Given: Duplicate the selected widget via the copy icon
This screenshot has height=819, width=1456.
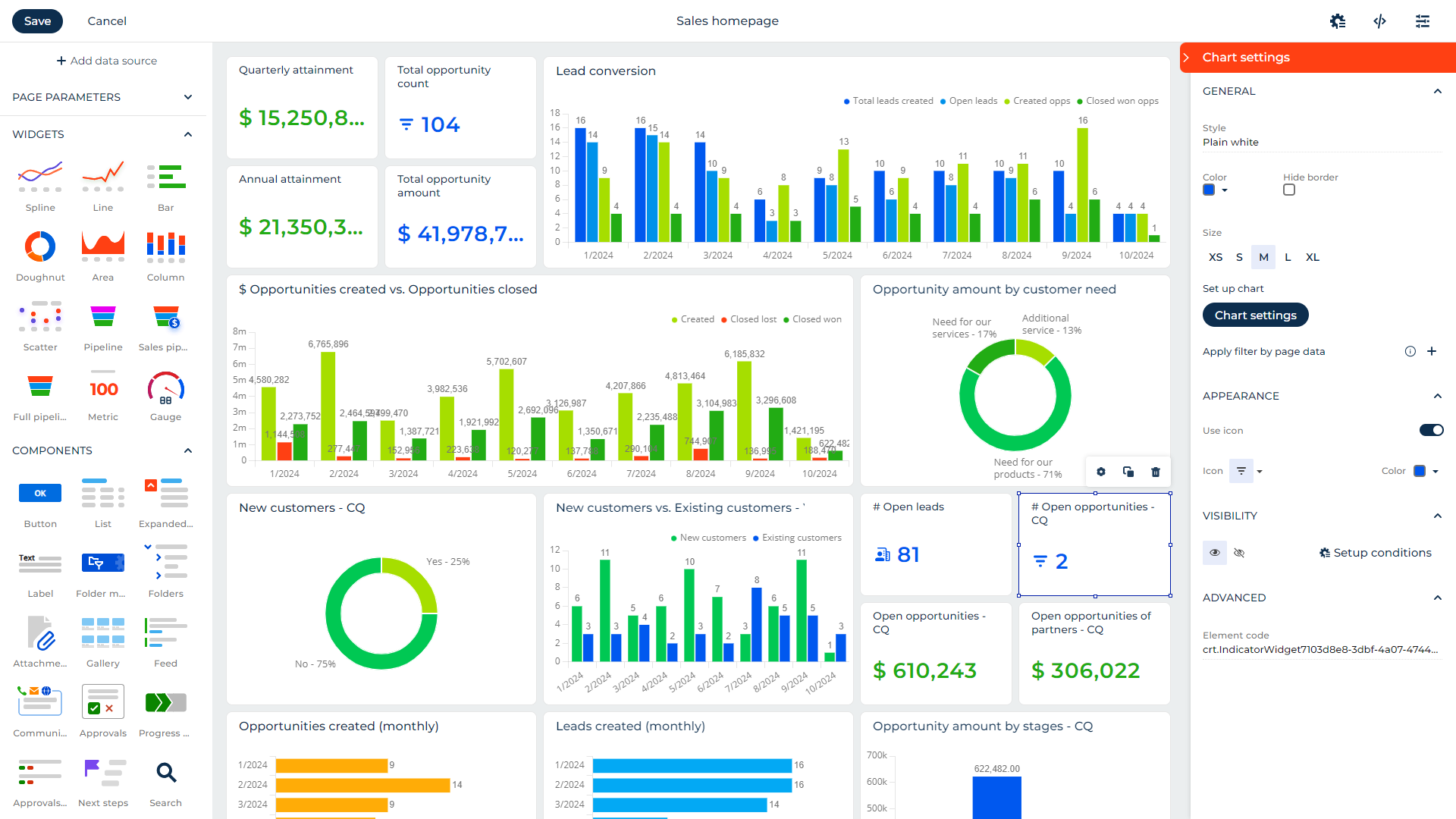Looking at the screenshot, I should click(x=1128, y=471).
